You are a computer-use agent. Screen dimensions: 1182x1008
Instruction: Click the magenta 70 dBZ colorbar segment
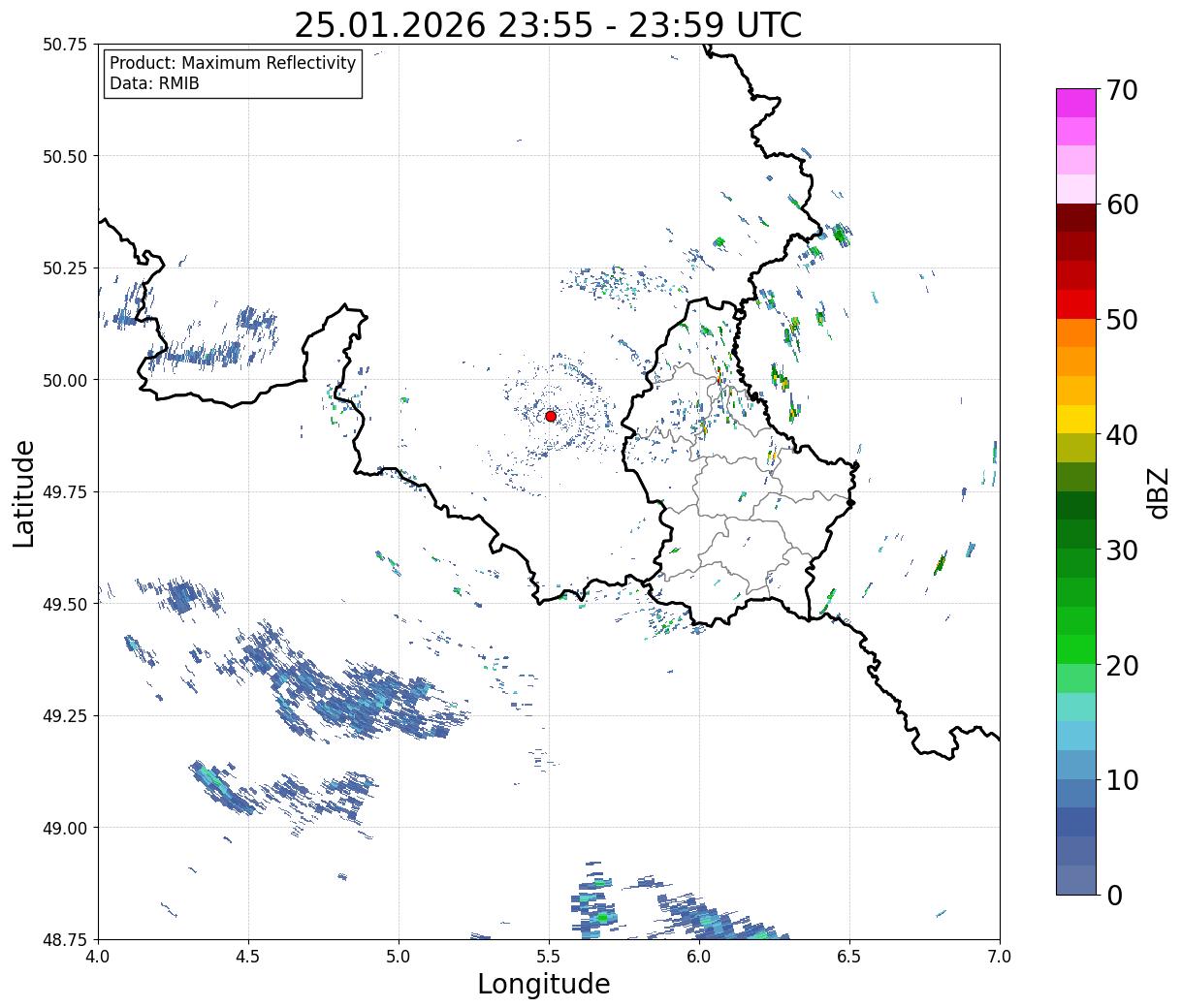(1076, 103)
